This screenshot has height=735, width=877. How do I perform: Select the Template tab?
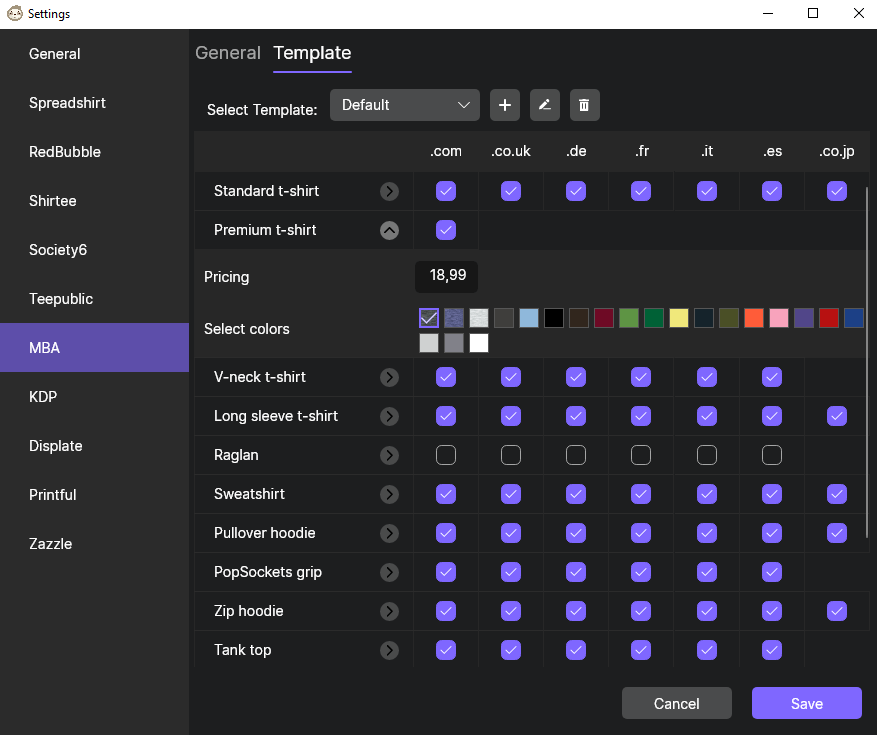[x=312, y=53]
